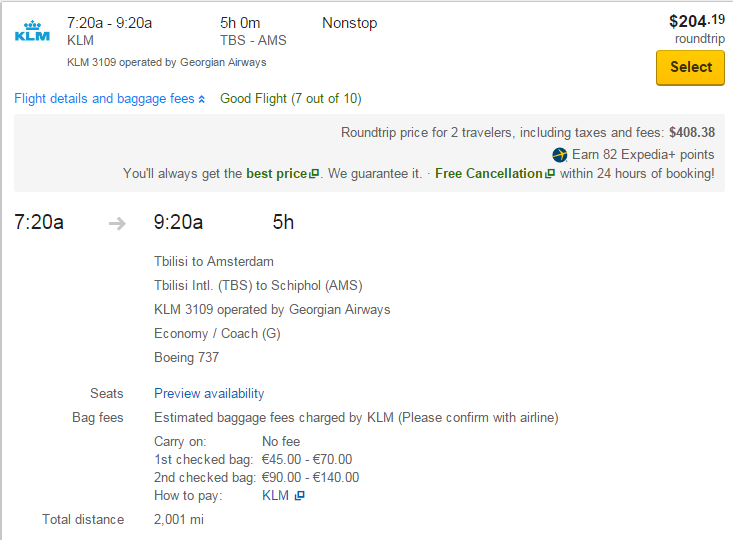Collapse the Flight details and baggage fees section
Viewport: 733px width, 540px height.
pyautogui.click(x=109, y=99)
